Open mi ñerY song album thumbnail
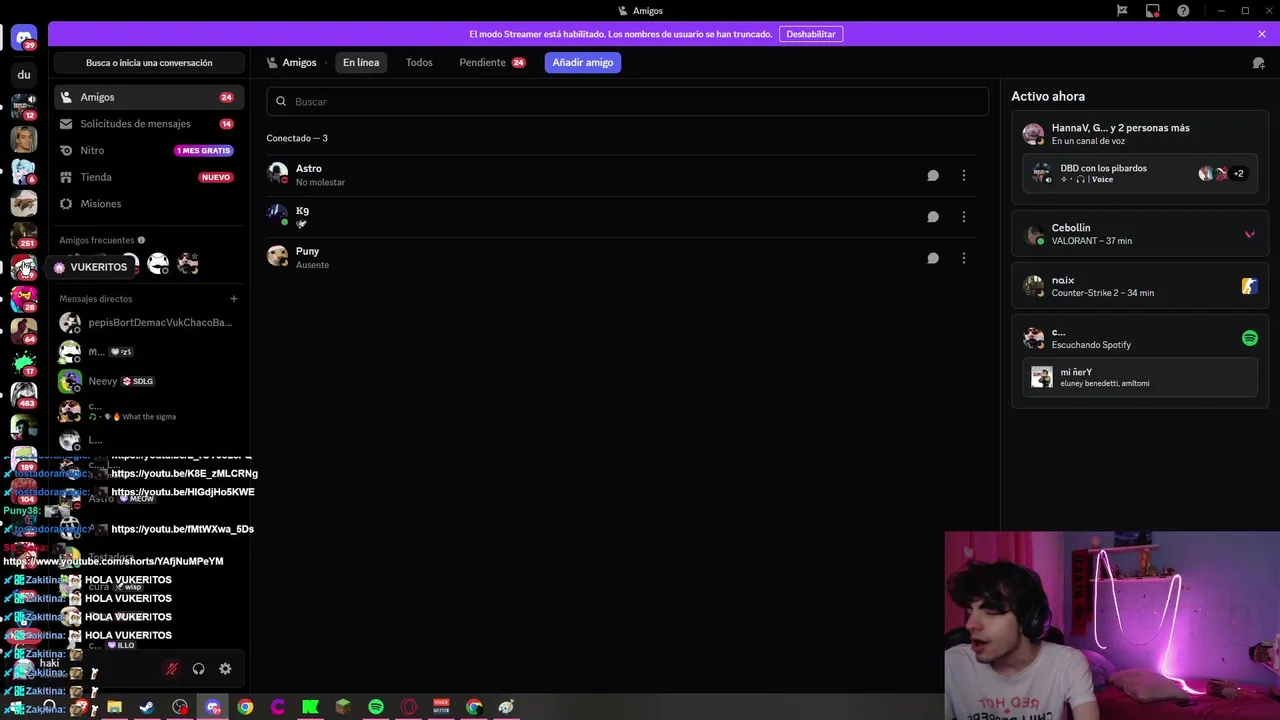 pos(1042,378)
